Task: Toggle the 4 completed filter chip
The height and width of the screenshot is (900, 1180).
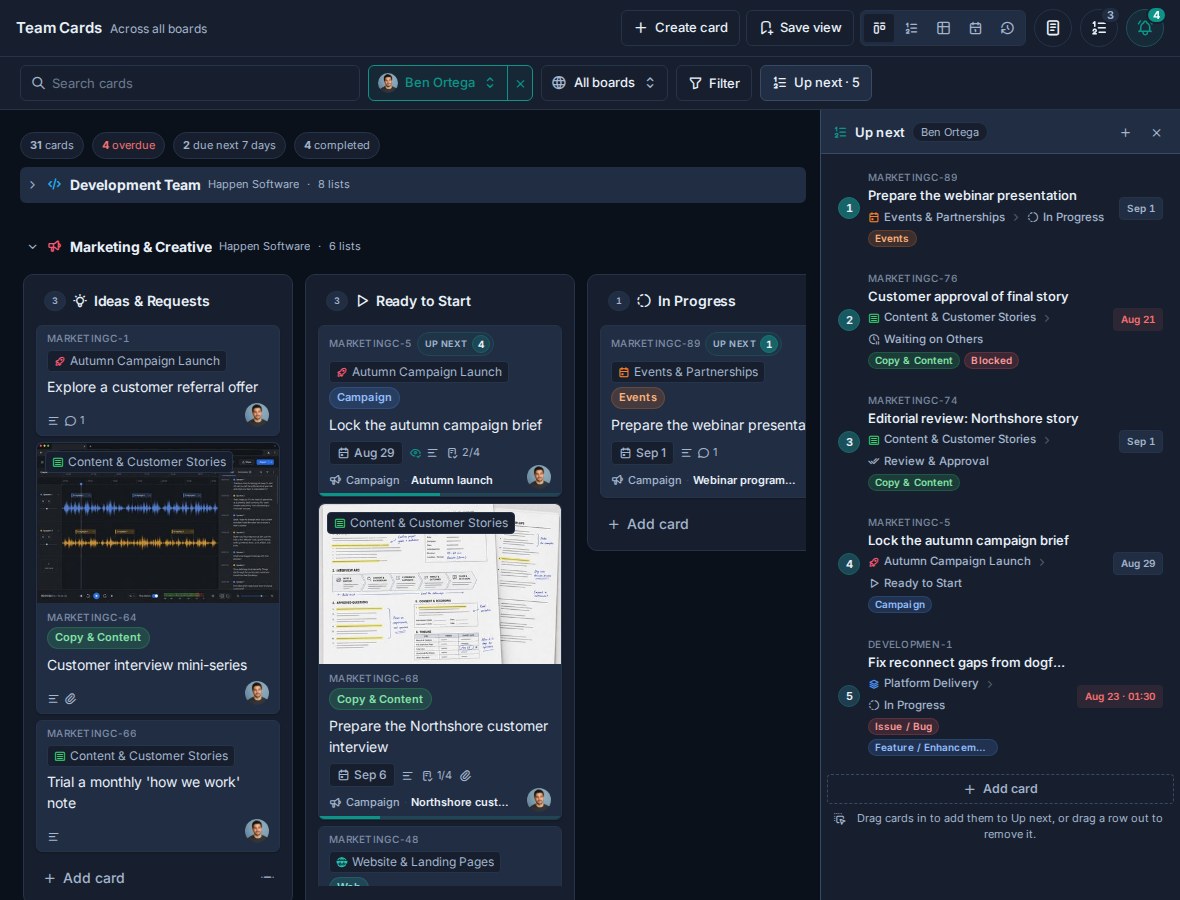Action: point(337,145)
